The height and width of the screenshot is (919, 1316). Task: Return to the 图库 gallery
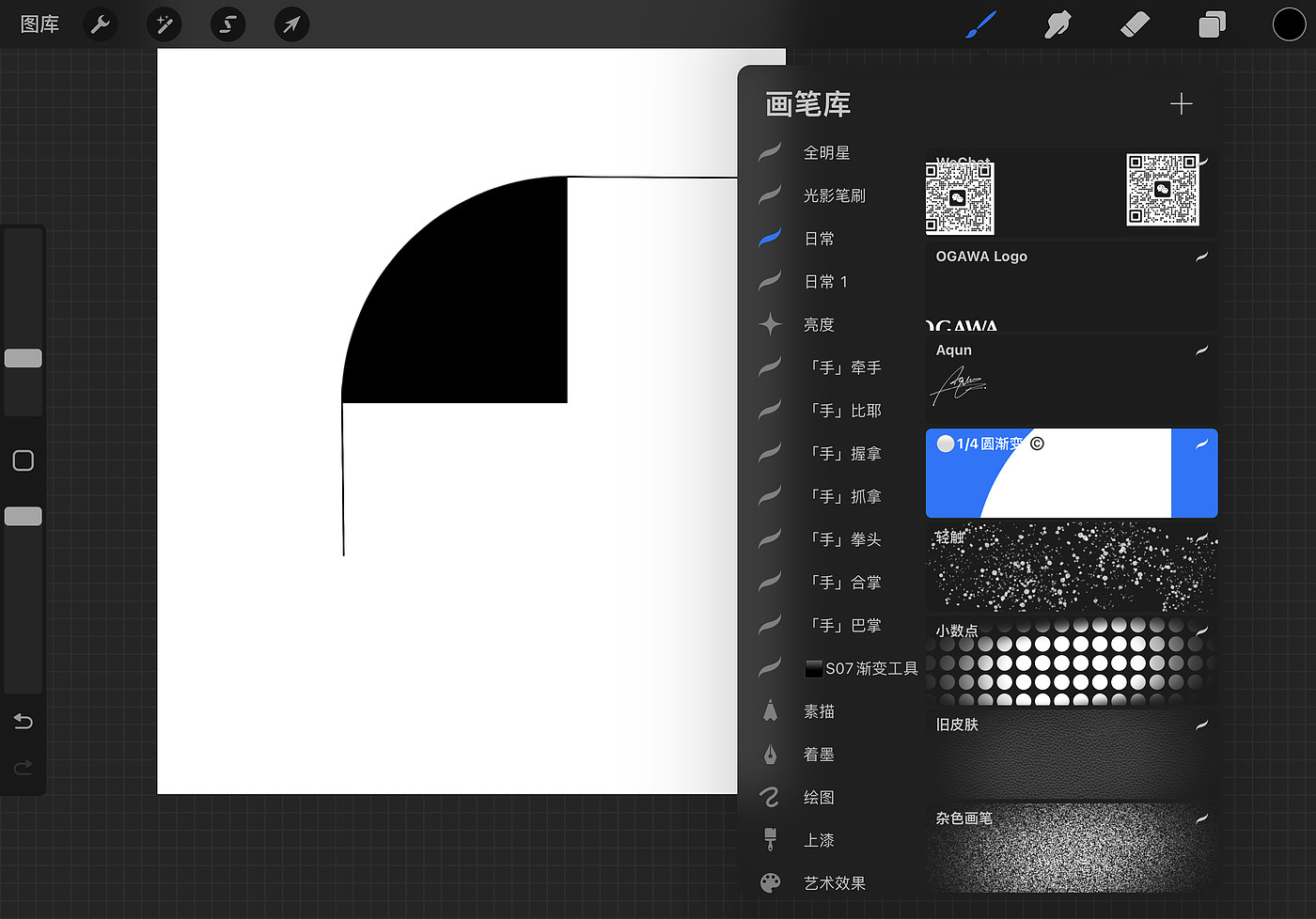[x=39, y=24]
